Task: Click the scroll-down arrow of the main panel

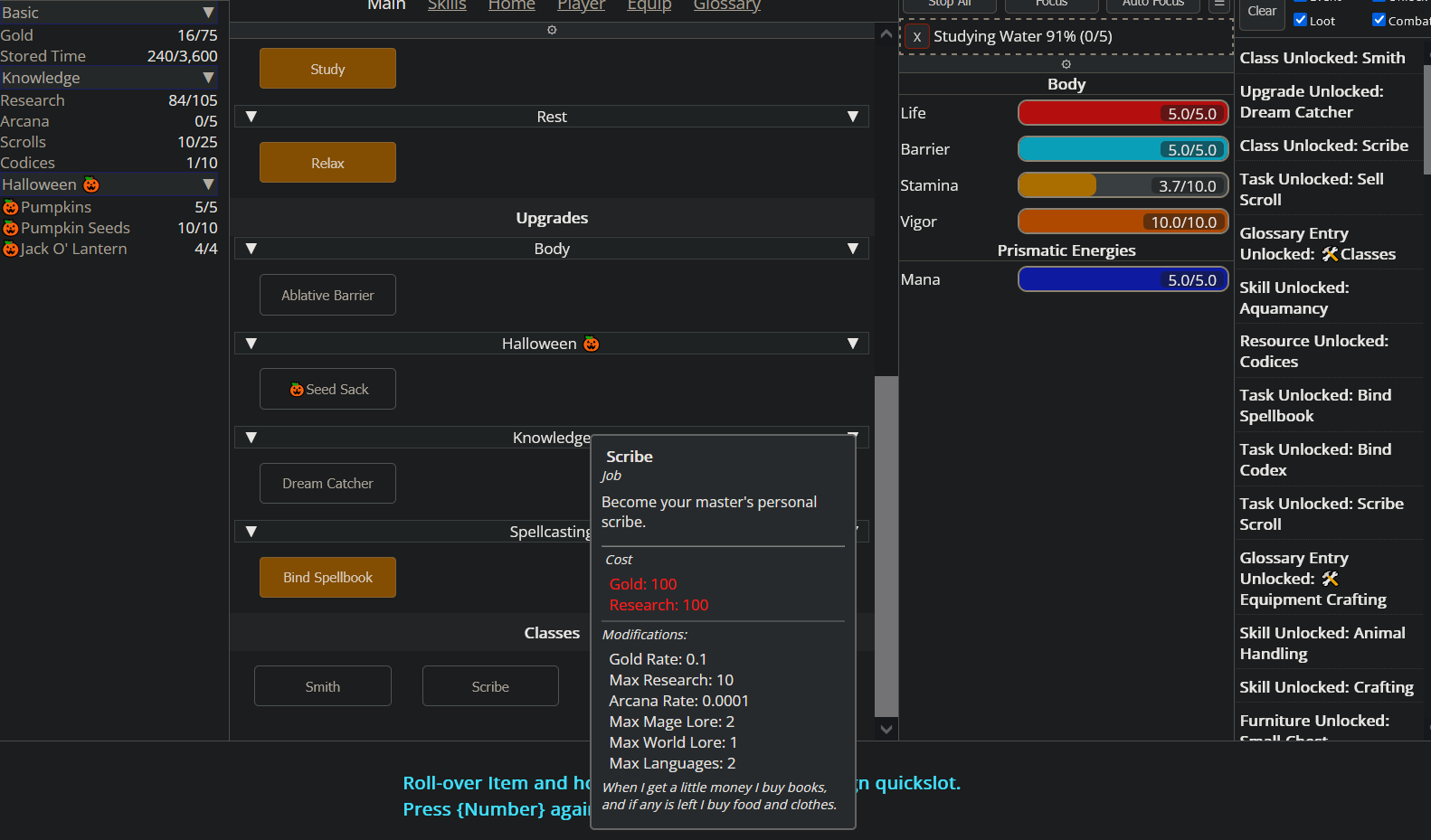Action: click(886, 729)
